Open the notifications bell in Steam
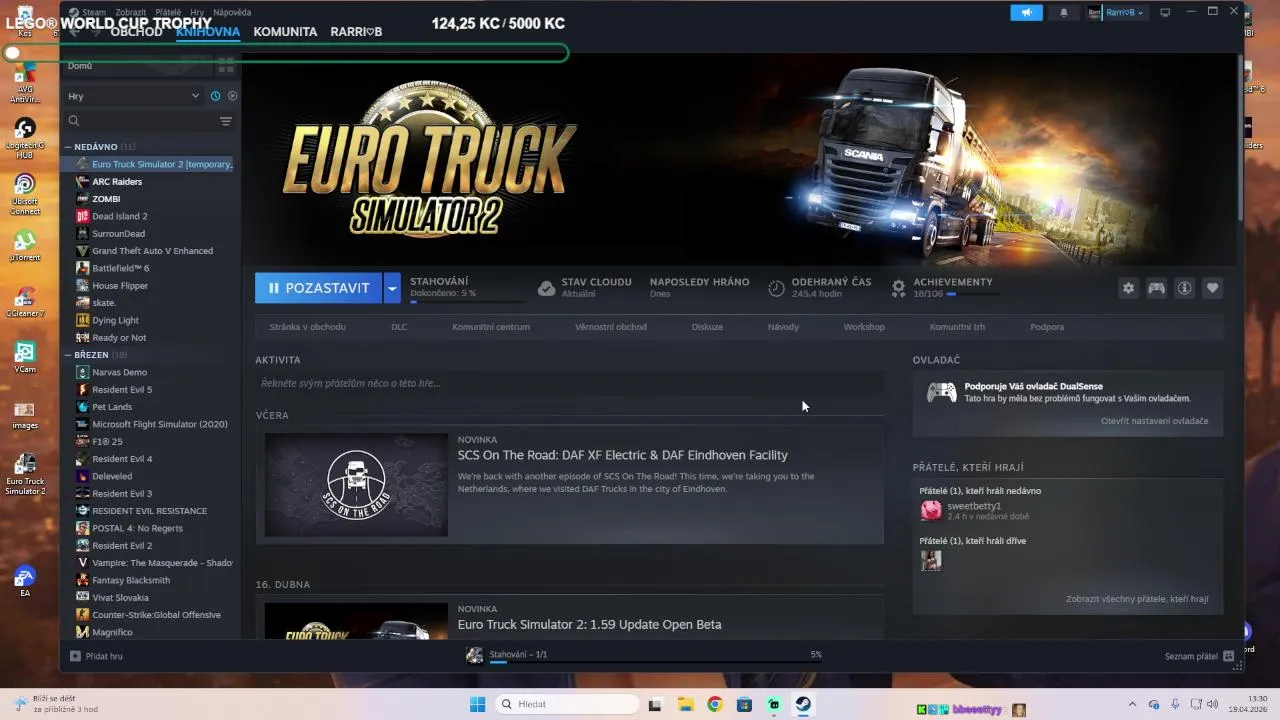Screen dimensions: 1280x720 click(1063, 12)
